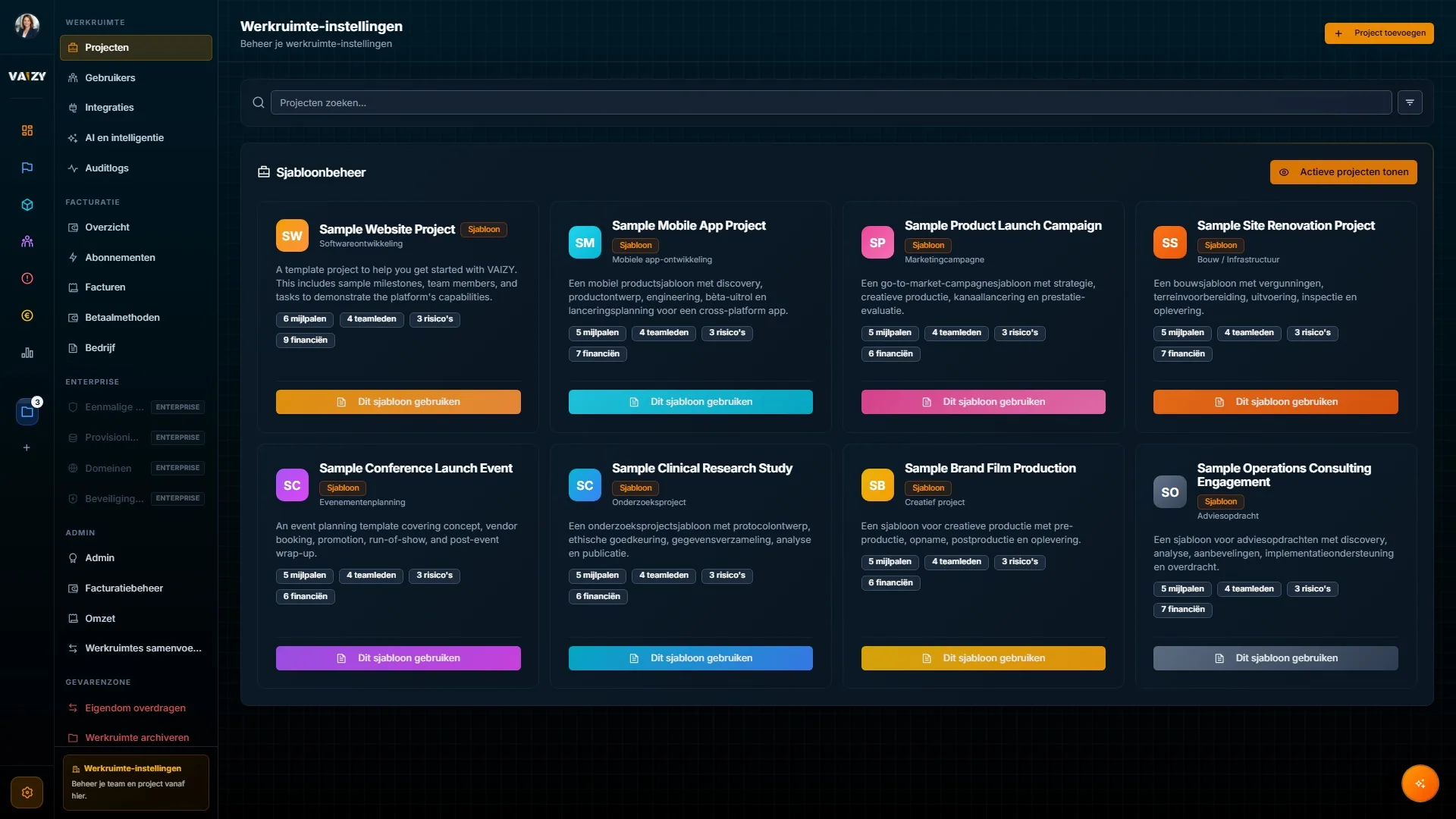
Task: Open the orange AI assistant floating button
Action: (1420, 783)
